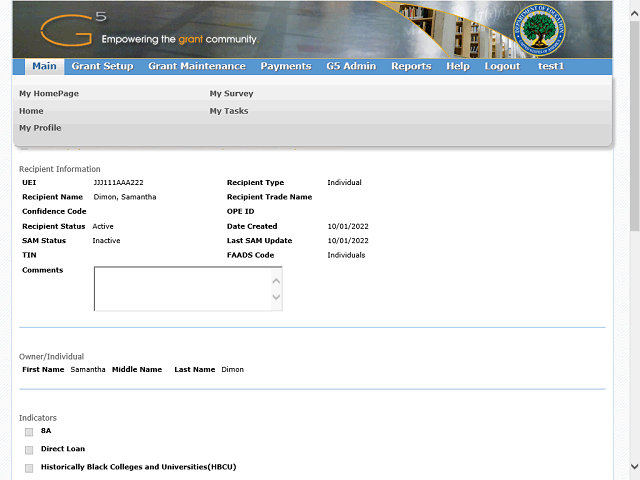Screen dimensions: 640x480
Task: Go to My HomePage link
Action: [48, 94]
